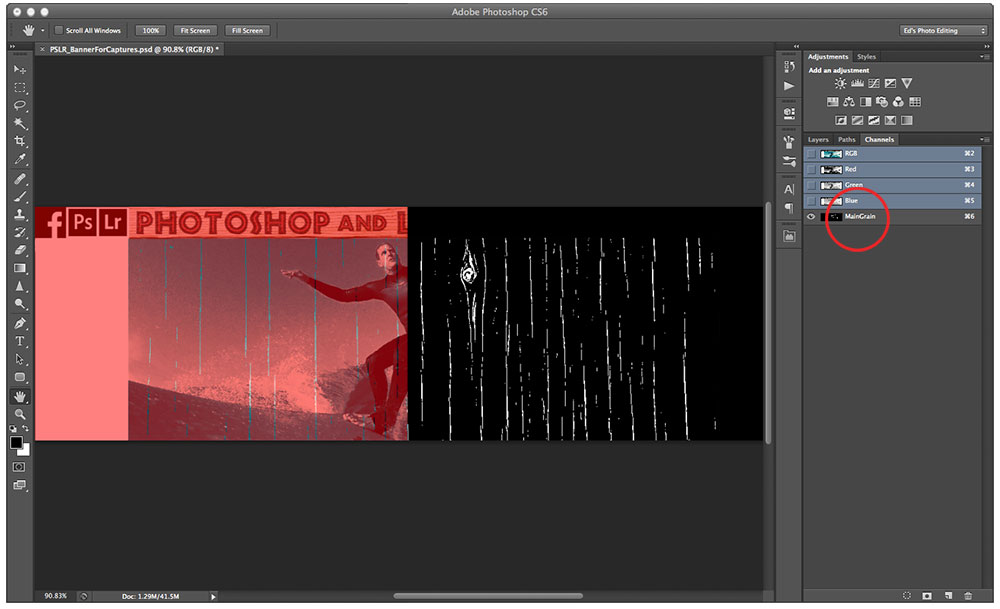Add a Black & White adjustment
The image size is (1000, 609).
(x=865, y=102)
